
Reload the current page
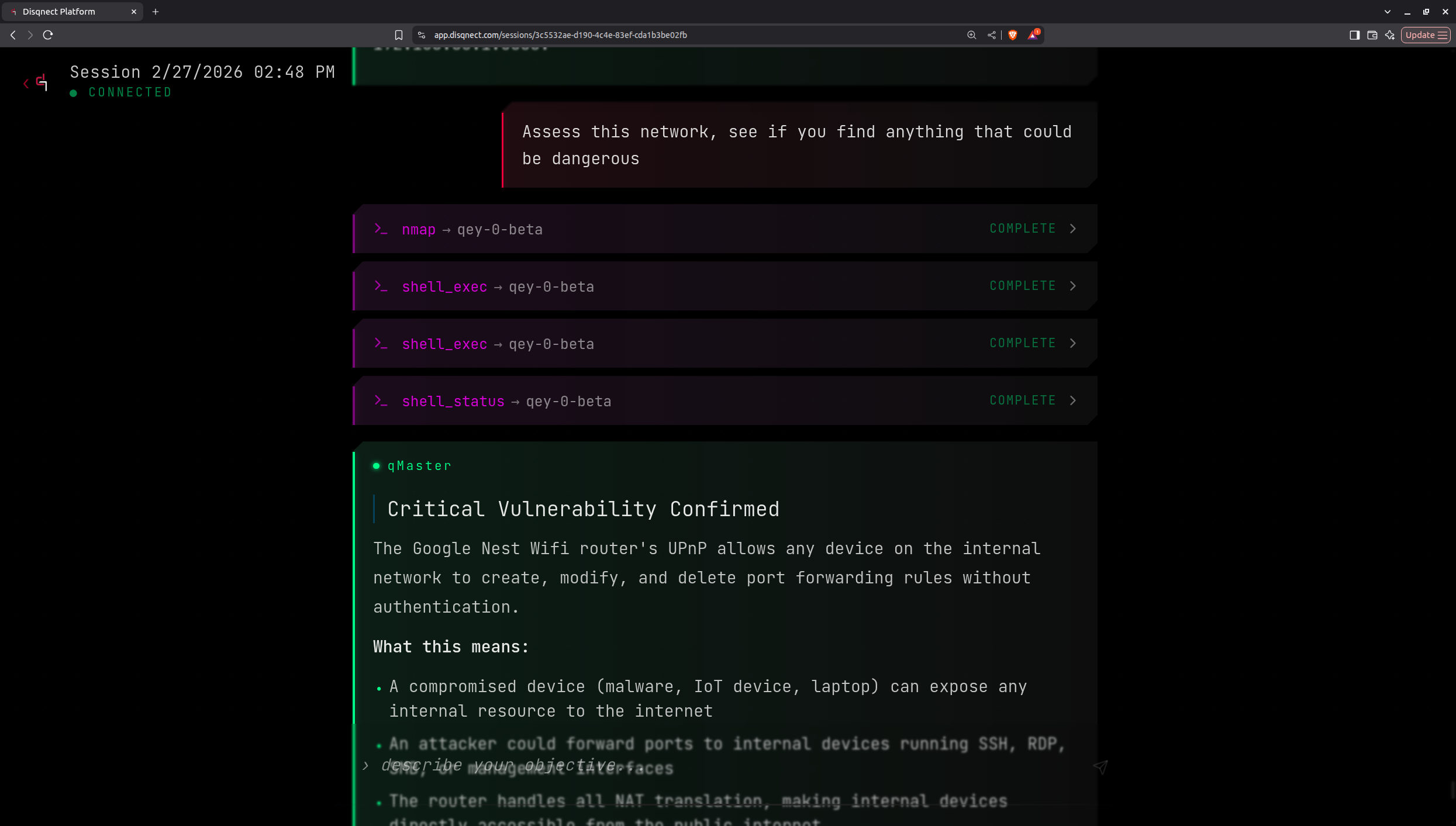coord(48,35)
